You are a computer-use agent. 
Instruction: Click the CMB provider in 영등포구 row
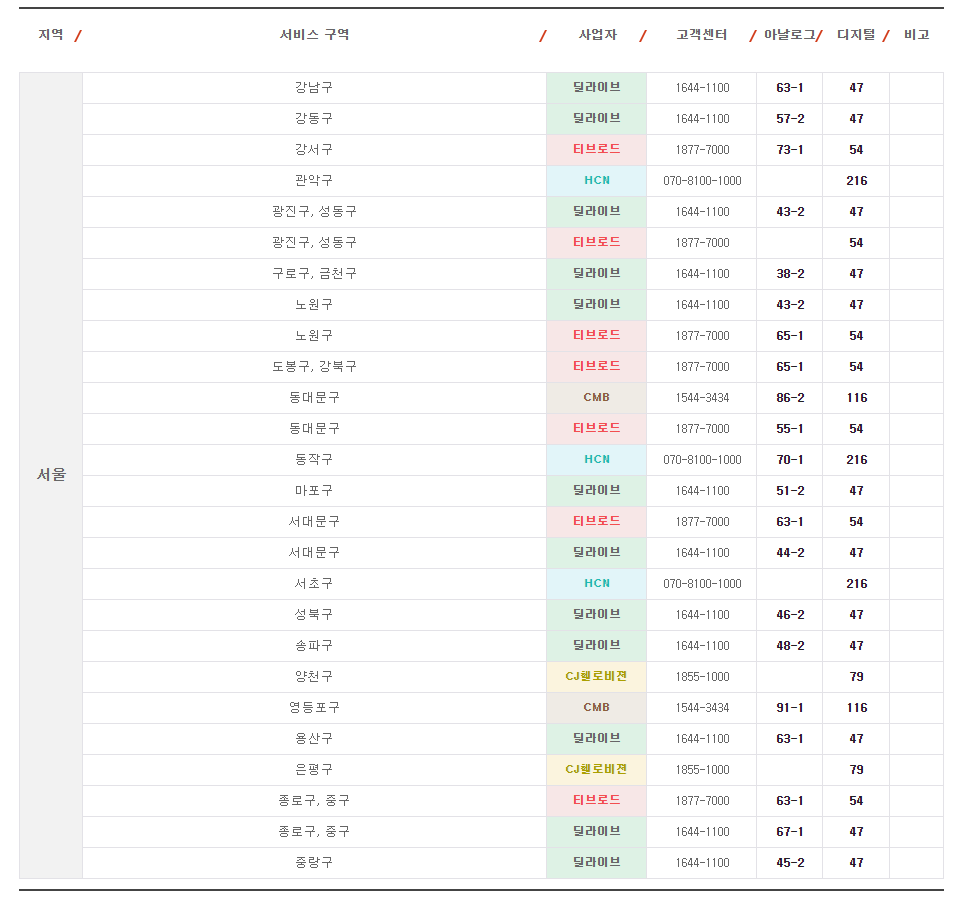597,708
